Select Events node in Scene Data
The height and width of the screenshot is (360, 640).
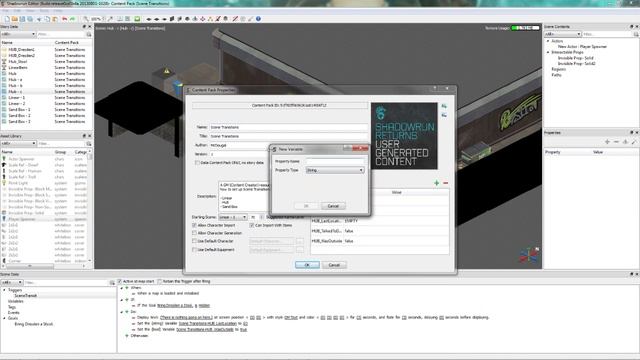click(13, 313)
